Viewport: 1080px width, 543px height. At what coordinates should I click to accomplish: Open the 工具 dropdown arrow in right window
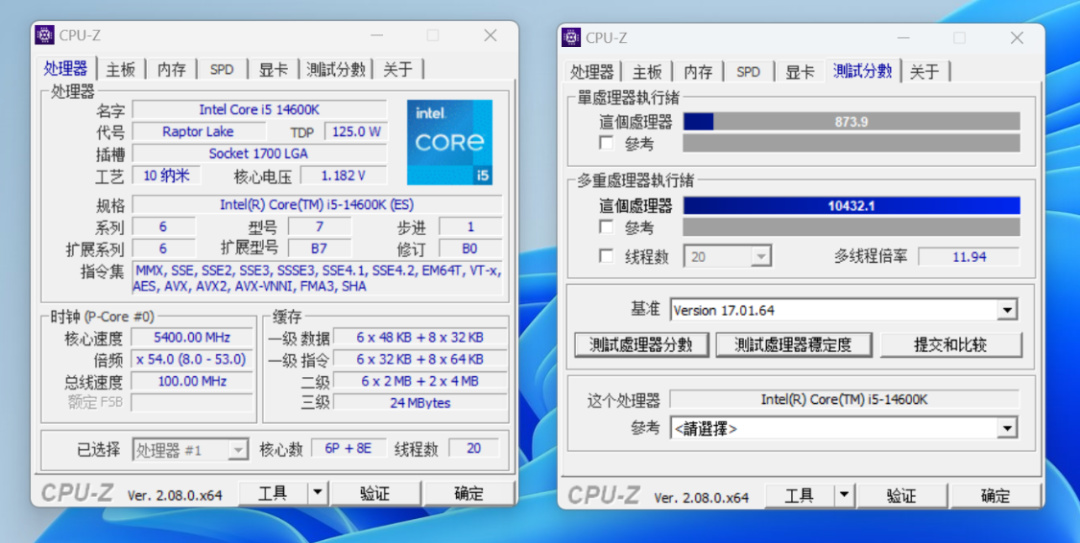coord(844,495)
